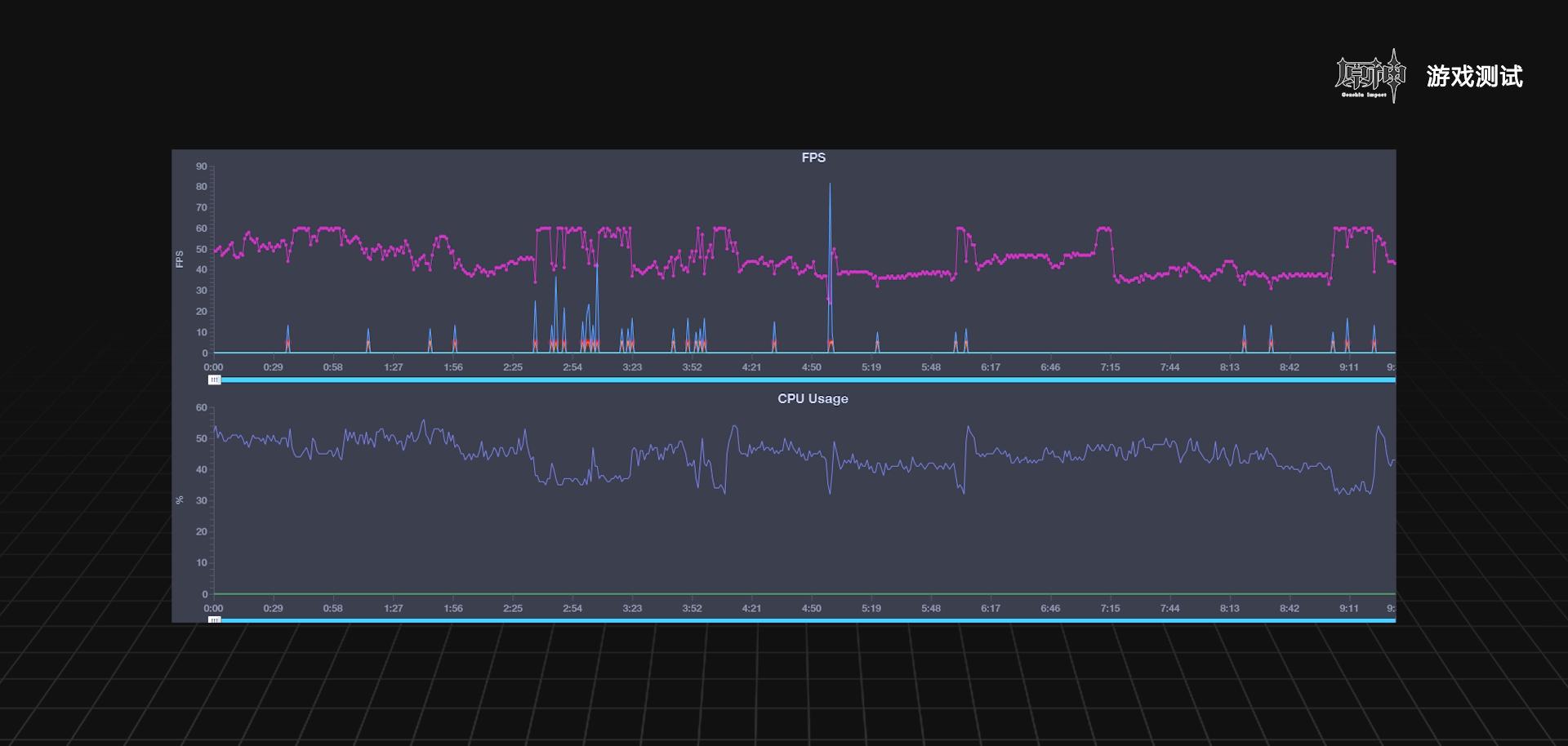Click the 5:19 time label on CPU axis
The image size is (1568, 746).
pos(871,608)
